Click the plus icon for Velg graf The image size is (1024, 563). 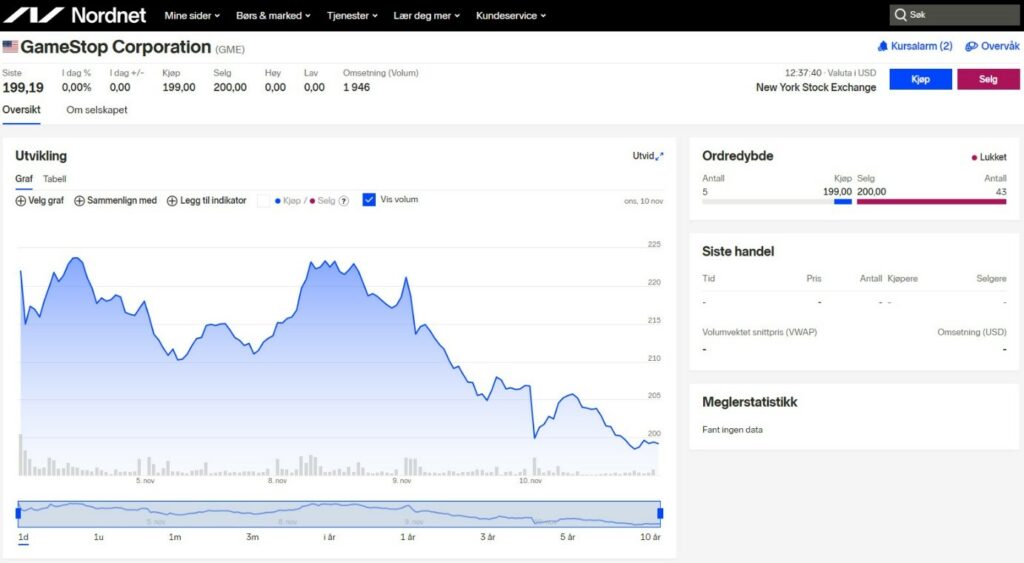click(x=20, y=201)
